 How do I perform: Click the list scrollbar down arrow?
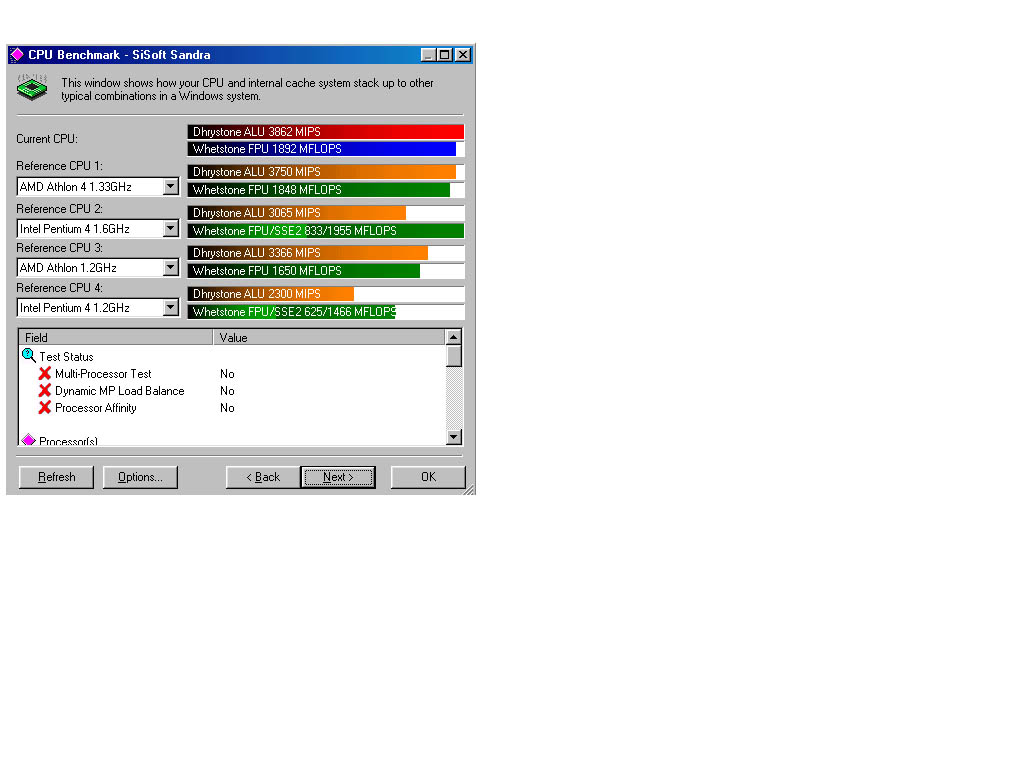[453, 437]
